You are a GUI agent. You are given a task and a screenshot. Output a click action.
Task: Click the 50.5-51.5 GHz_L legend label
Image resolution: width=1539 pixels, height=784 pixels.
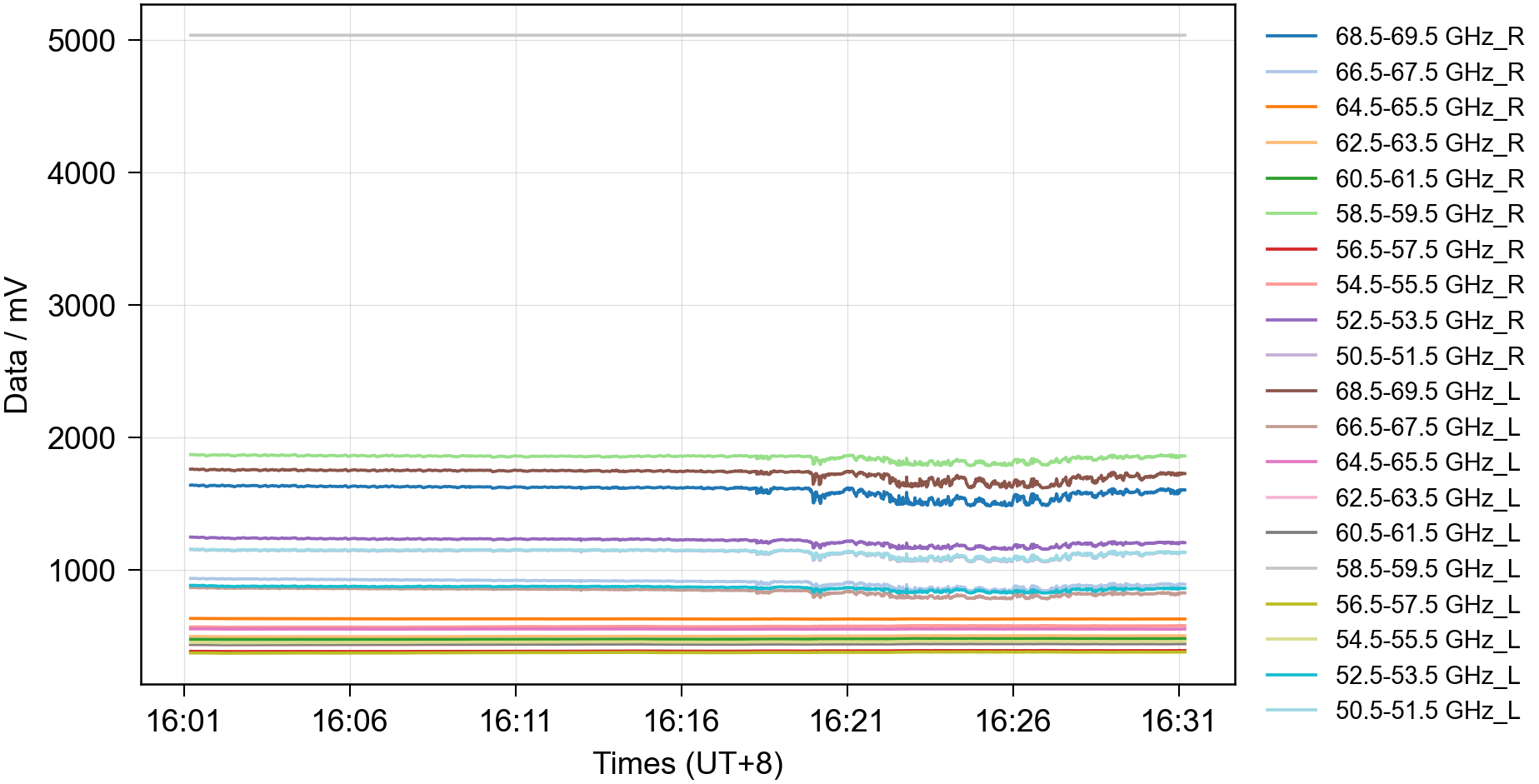pyautogui.click(x=1427, y=711)
